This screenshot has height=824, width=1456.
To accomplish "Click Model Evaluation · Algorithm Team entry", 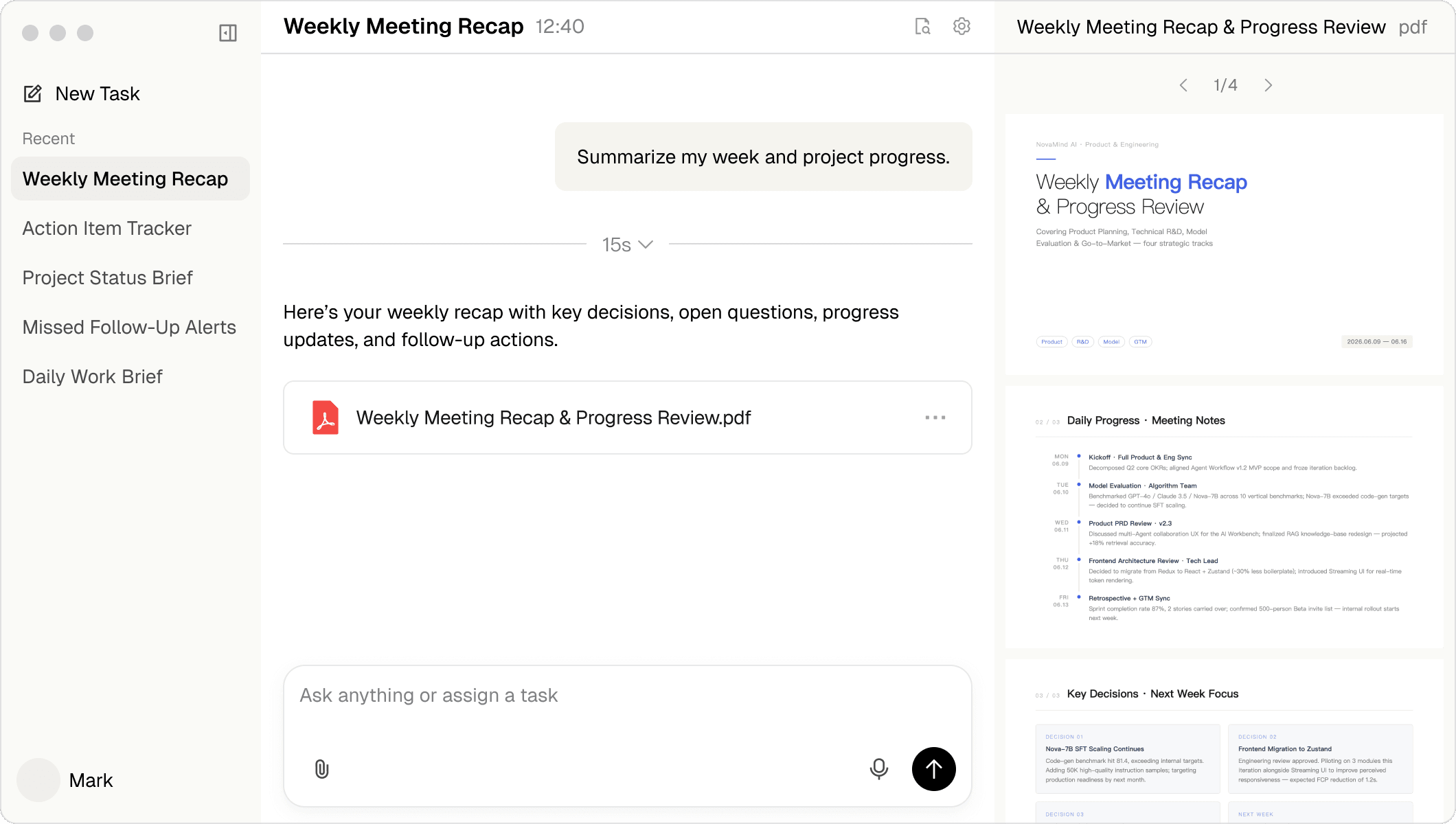I will [1249, 495].
